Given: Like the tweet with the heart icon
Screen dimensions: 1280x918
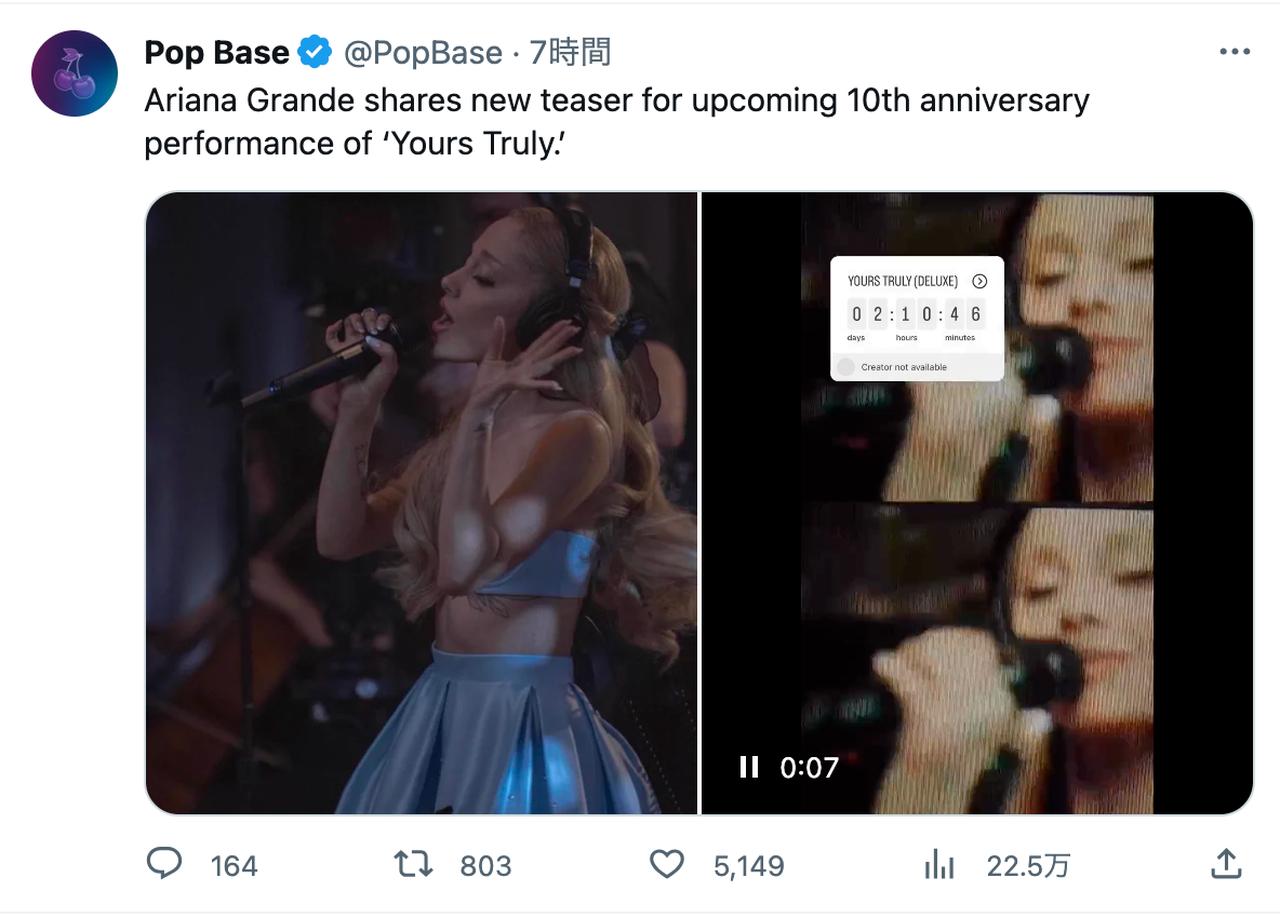Looking at the screenshot, I should pyautogui.click(x=667, y=864).
